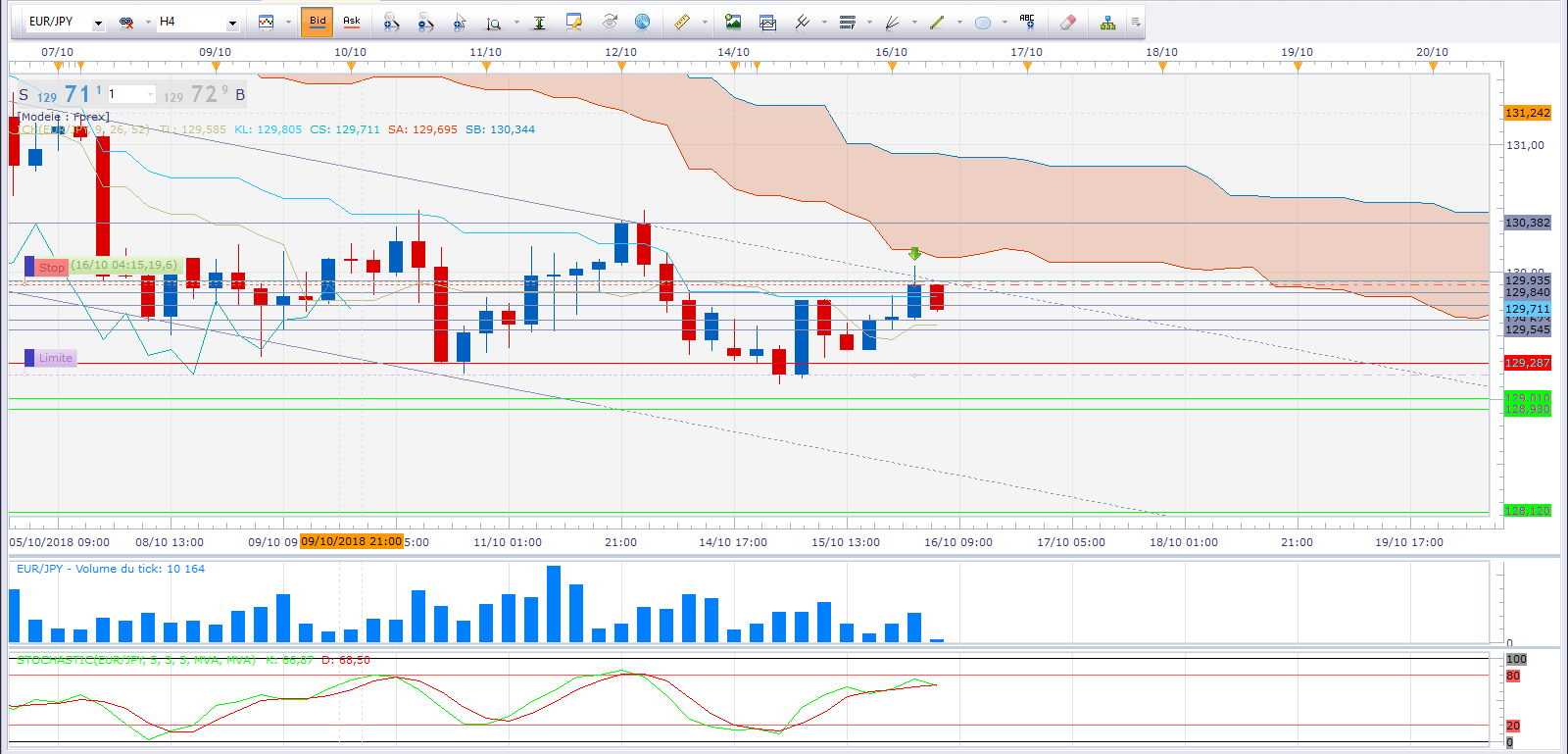Select the ruler measurement tool
Image resolution: width=1568 pixels, height=754 pixels.
tap(682, 22)
